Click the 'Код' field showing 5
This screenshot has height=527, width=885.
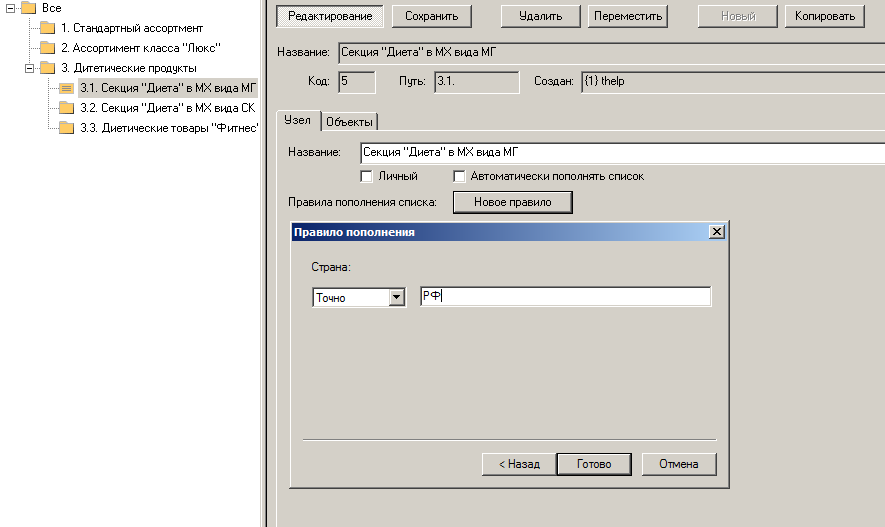pyautogui.click(x=357, y=82)
